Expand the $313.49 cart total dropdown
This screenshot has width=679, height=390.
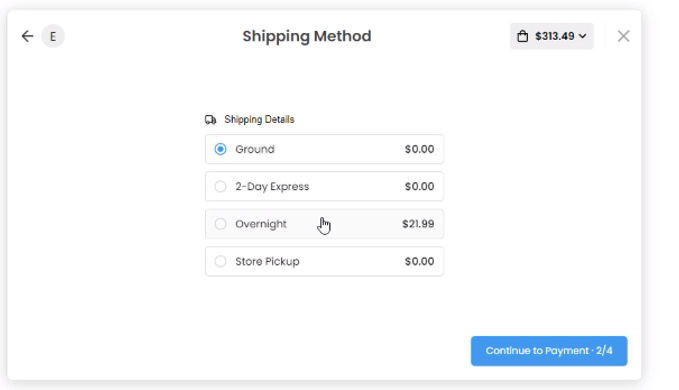tap(552, 36)
